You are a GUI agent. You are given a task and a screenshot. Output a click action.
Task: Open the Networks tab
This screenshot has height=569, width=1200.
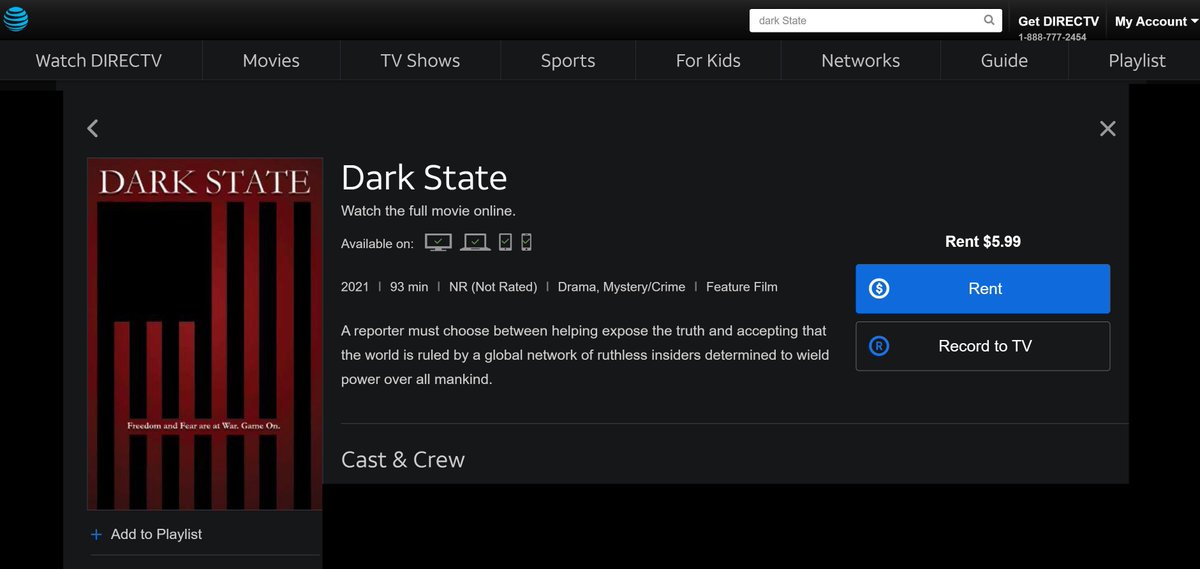pyautogui.click(x=860, y=60)
